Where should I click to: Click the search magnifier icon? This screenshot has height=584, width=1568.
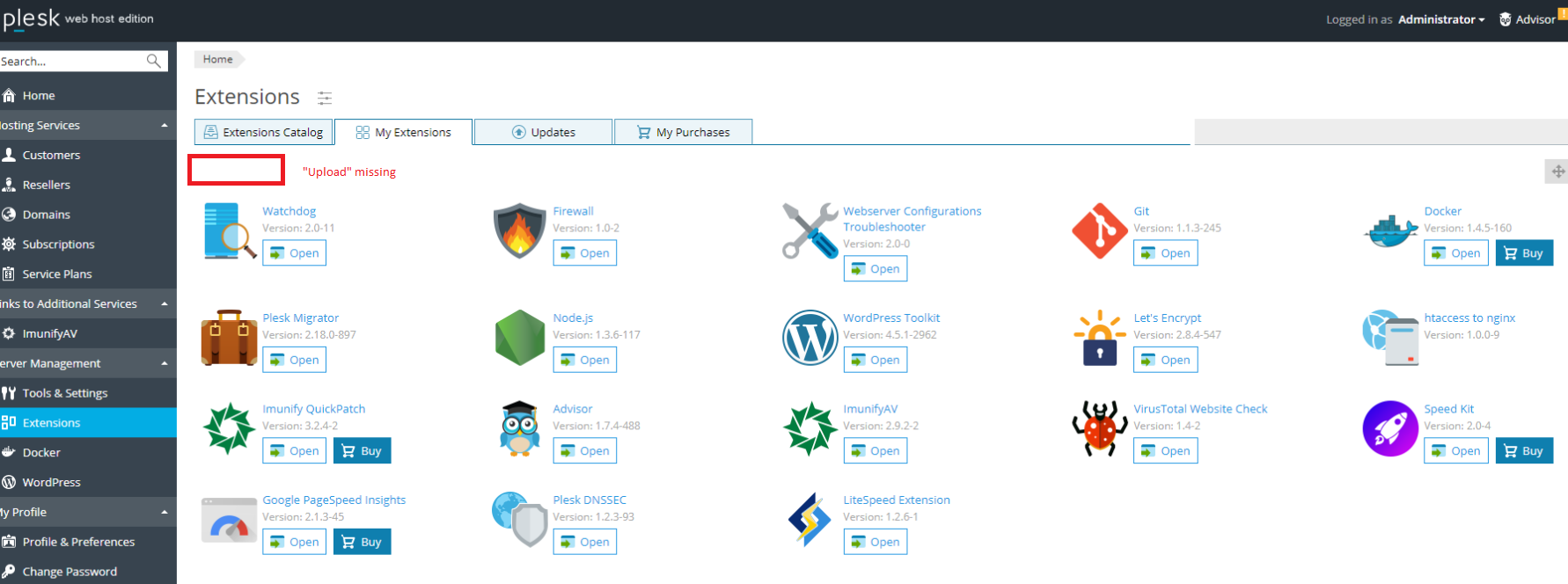click(154, 61)
